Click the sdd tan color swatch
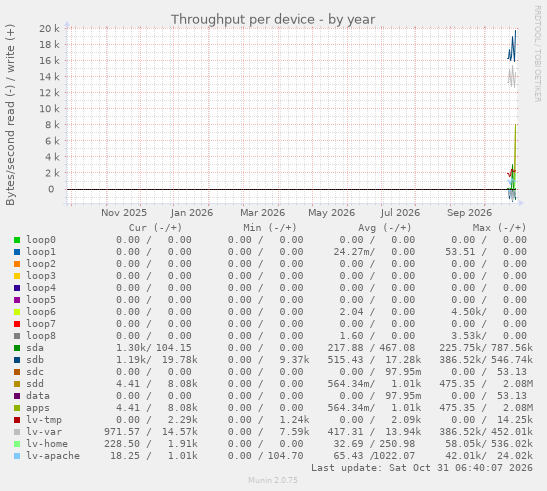 [x=17, y=384]
